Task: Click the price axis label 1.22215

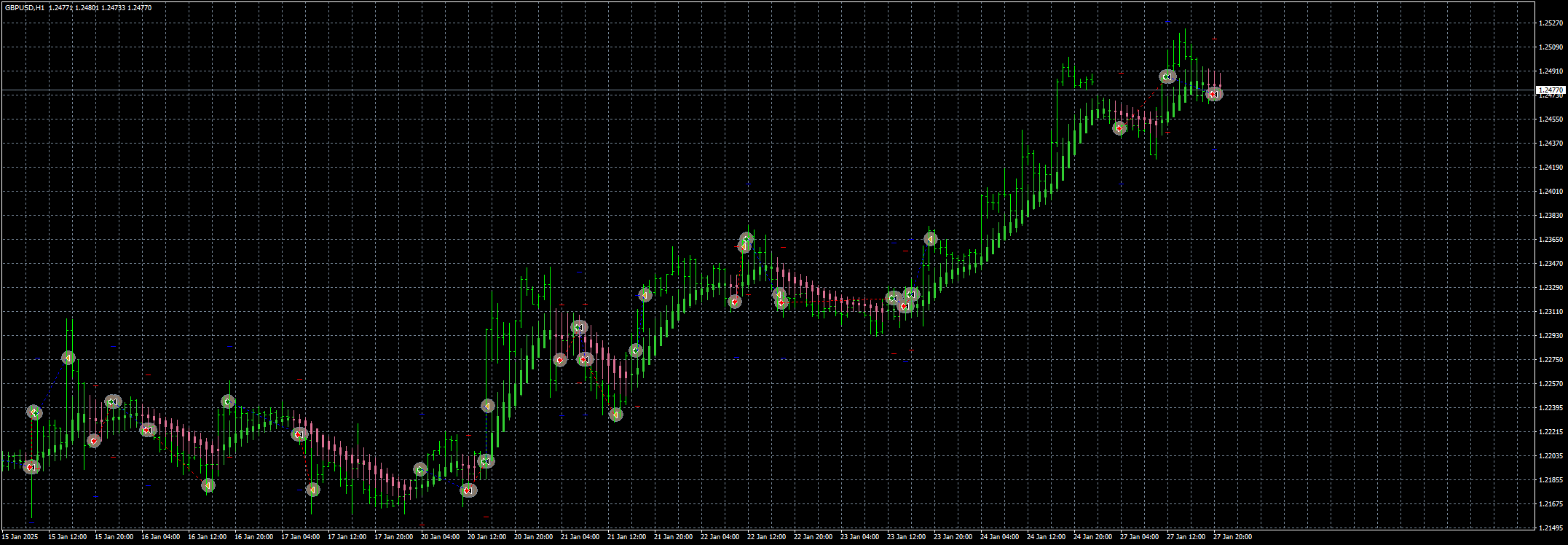Action: coord(1551,432)
